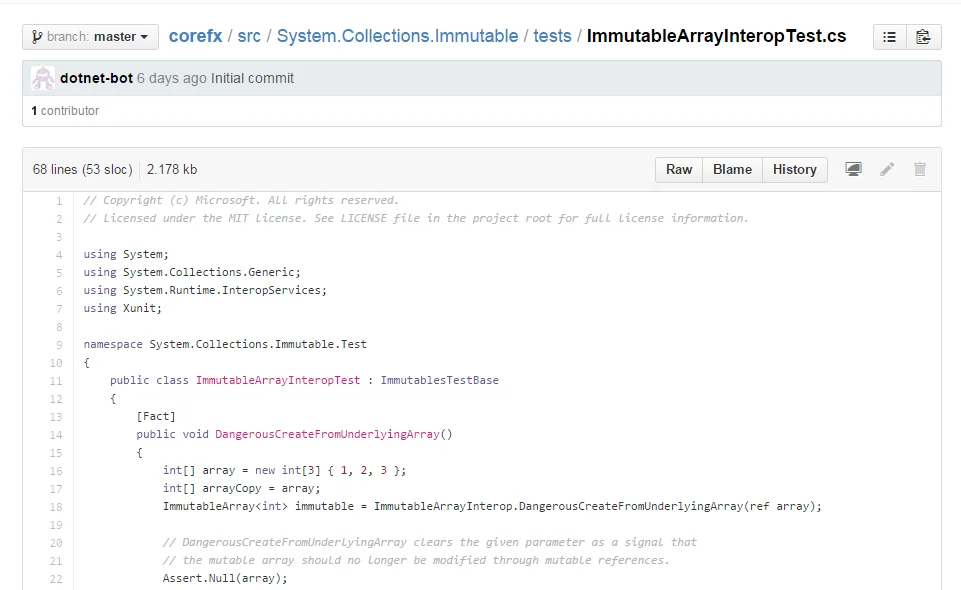View the dotnet-bot contributor profile
This screenshot has width=961, height=590.
(96, 77)
